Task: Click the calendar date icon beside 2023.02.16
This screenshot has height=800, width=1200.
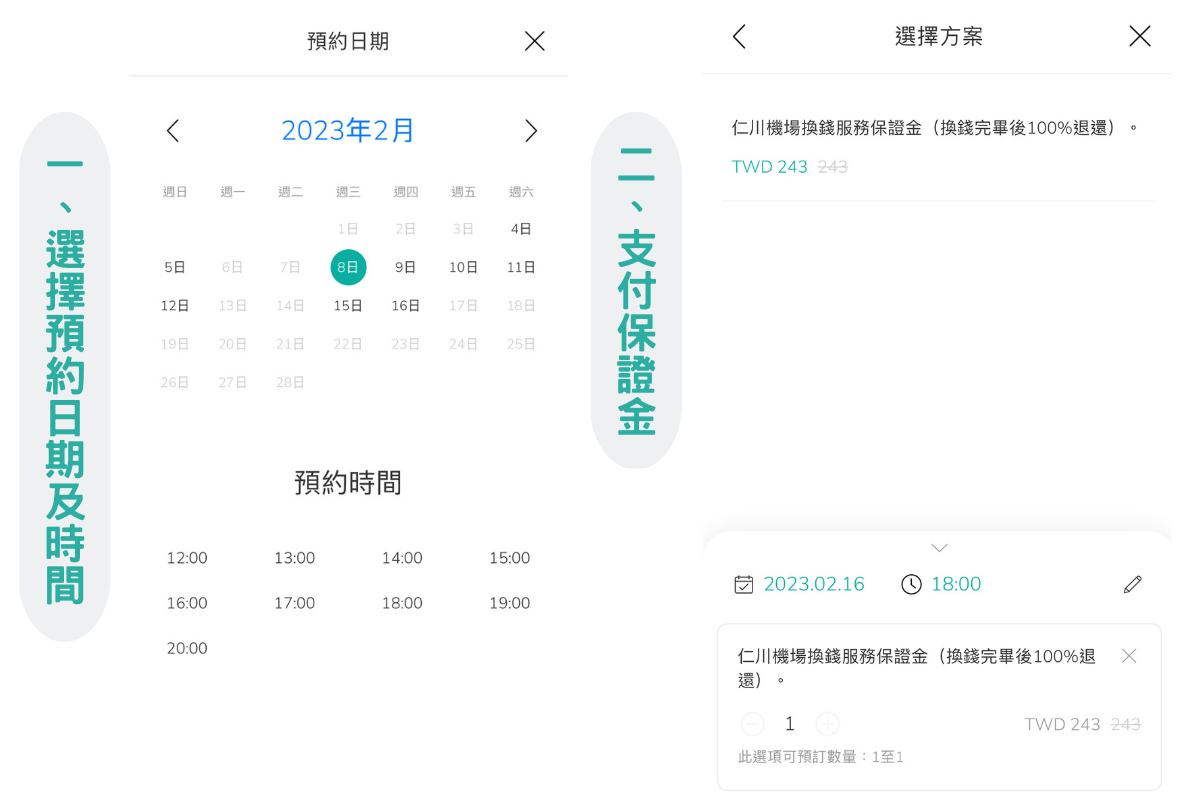Action: click(744, 584)
